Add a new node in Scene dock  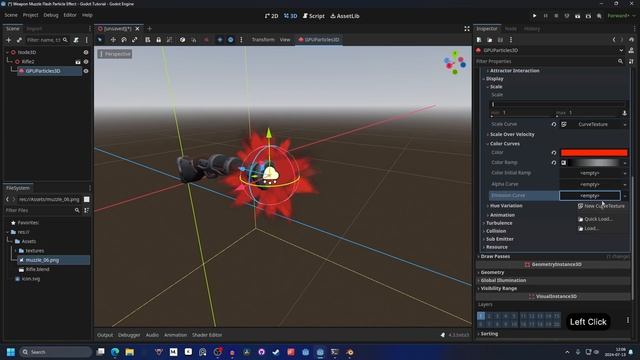coord(9,40)
